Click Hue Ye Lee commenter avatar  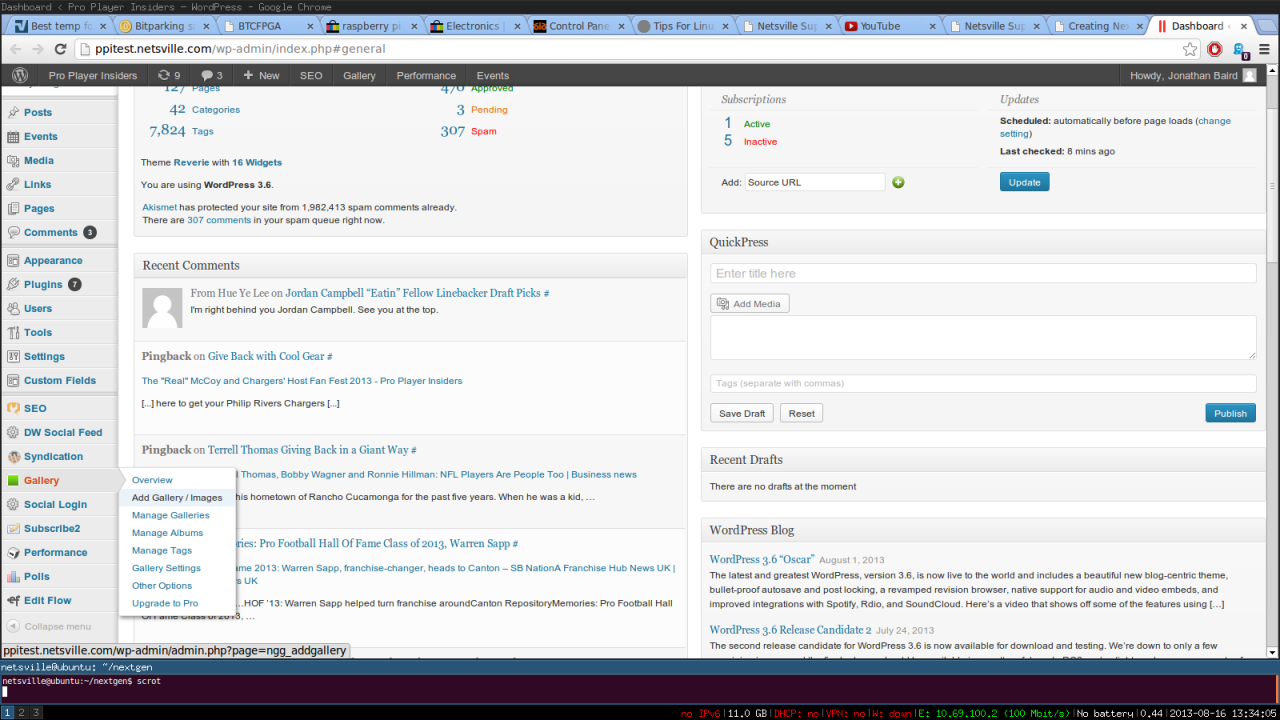point(162,308)
